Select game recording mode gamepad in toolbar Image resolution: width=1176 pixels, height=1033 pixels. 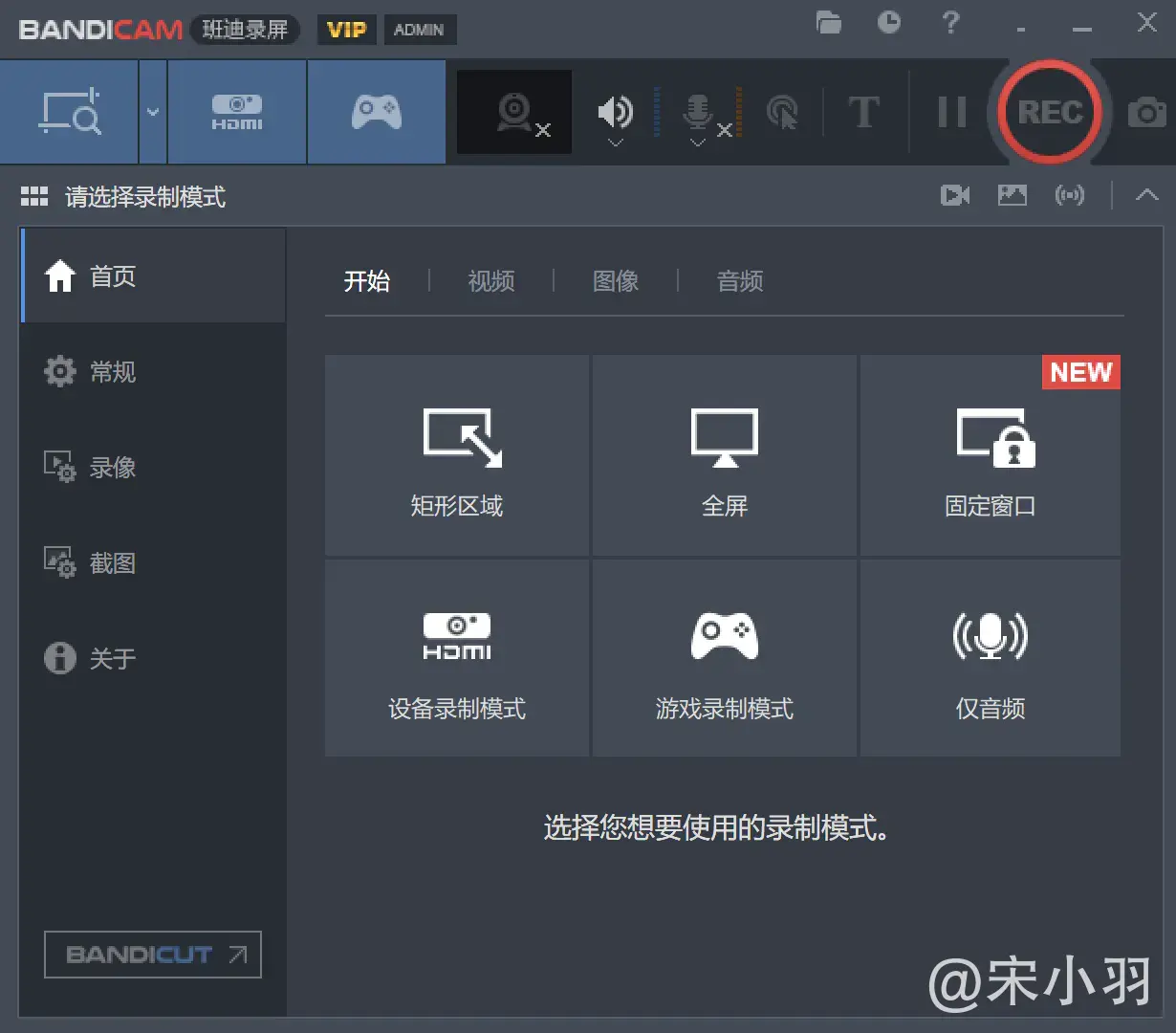click(x=377, y=112)
